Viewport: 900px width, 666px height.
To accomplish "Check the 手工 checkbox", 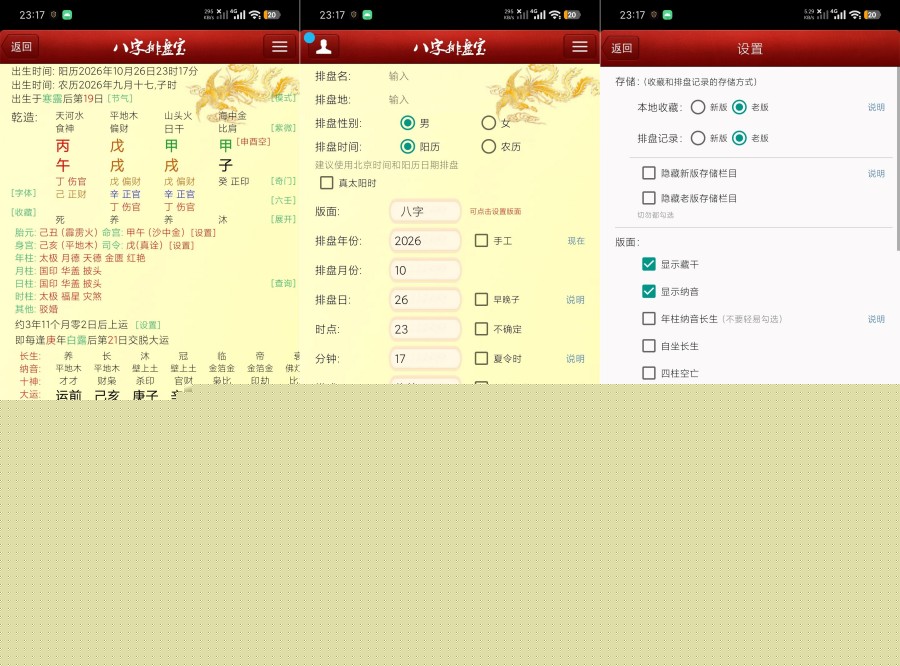I will pyautogui.click(x=481, y=241).
